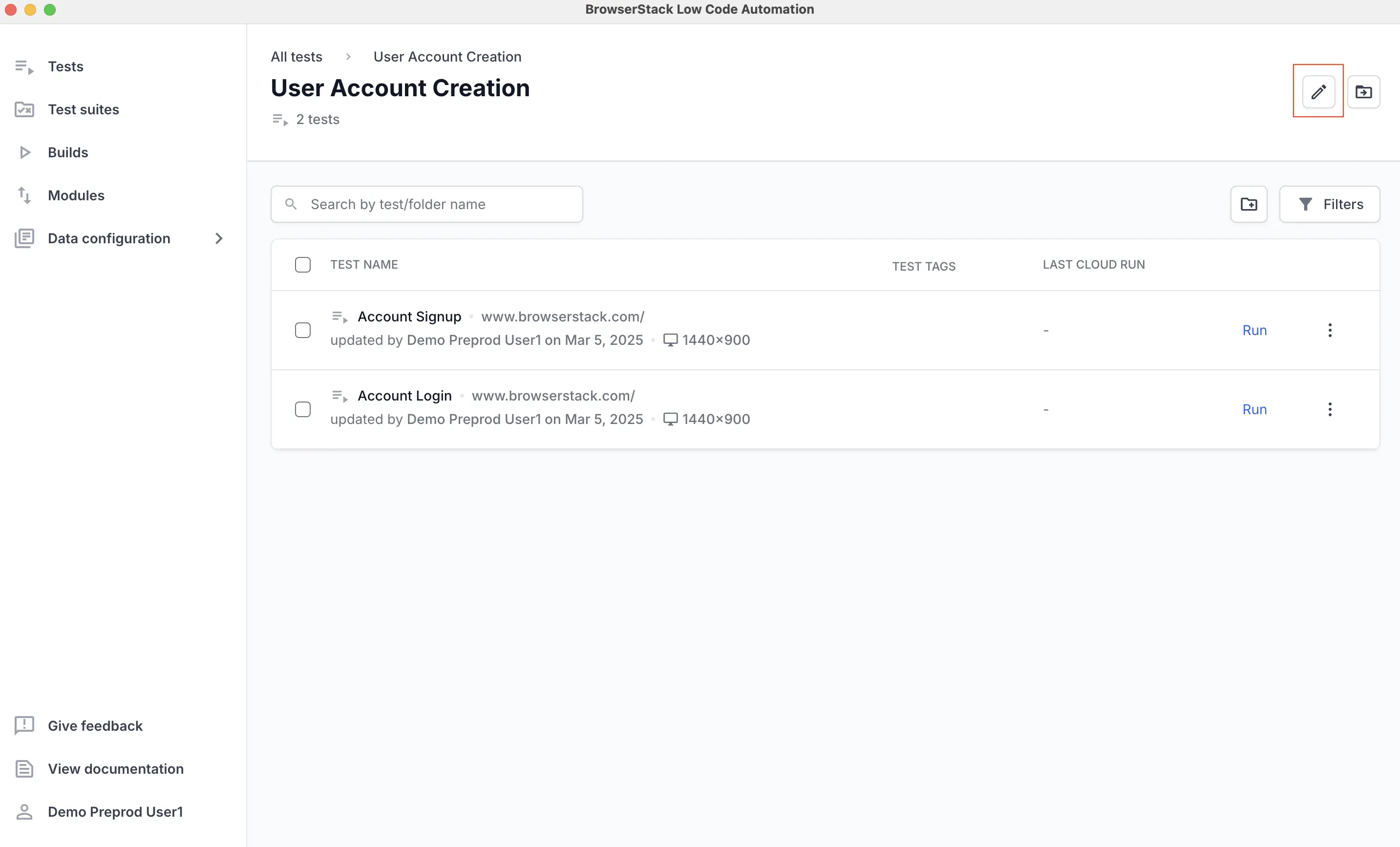
Task: Click the Tests sidebar icon
Action: pos(24,66)
